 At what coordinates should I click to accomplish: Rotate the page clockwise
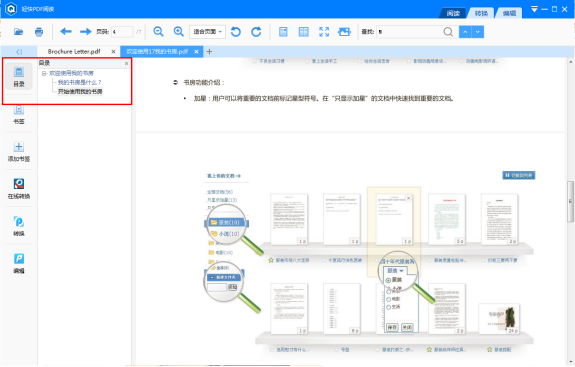(256, 32)
